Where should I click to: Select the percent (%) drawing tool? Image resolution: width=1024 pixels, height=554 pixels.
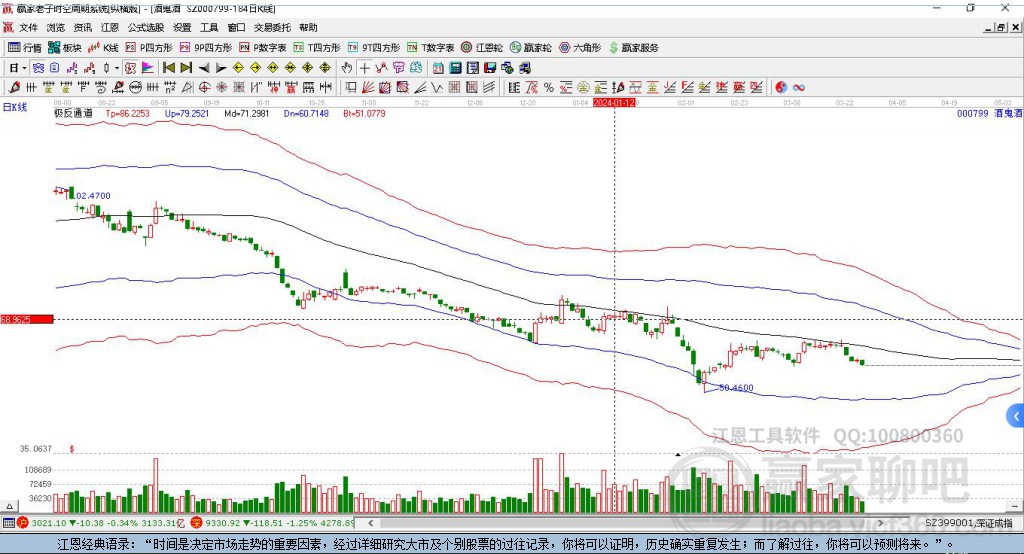tap(549, 88)
